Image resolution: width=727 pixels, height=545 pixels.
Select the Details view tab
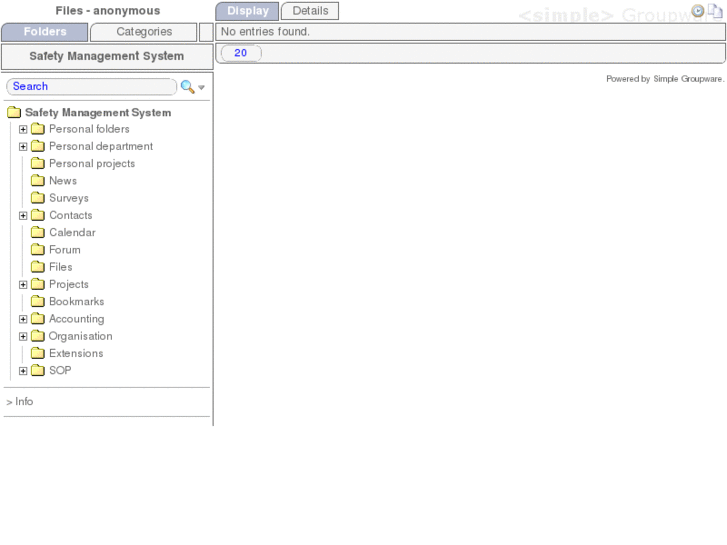pos(310,11)
